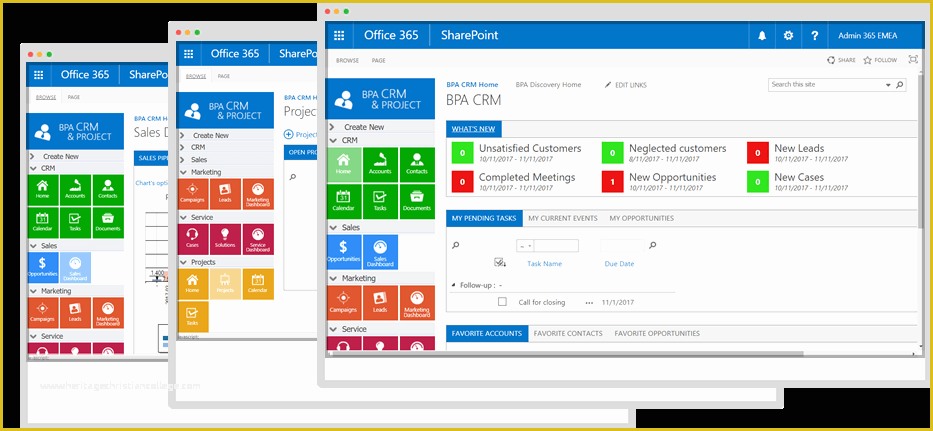Click Edit Links in top navigation
Viewport: 933px width, 431px height.
625,85
